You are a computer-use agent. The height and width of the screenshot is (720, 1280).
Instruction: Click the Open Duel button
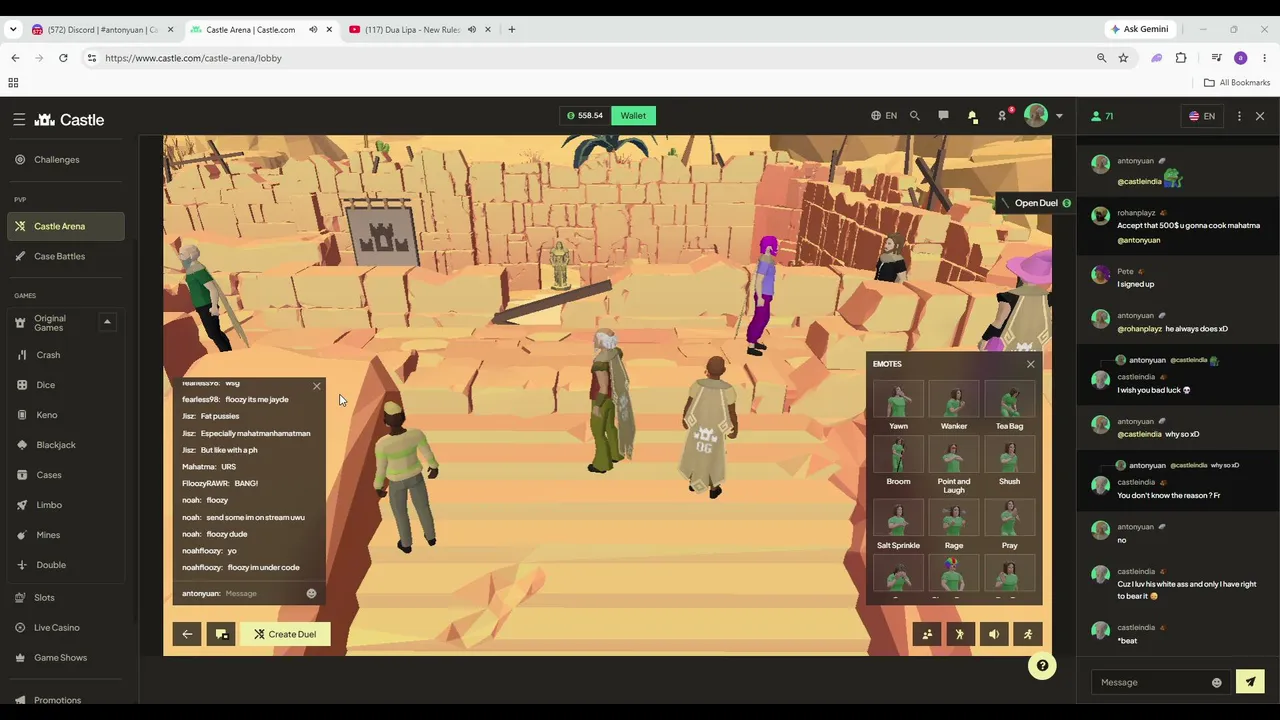point(1035,203)
